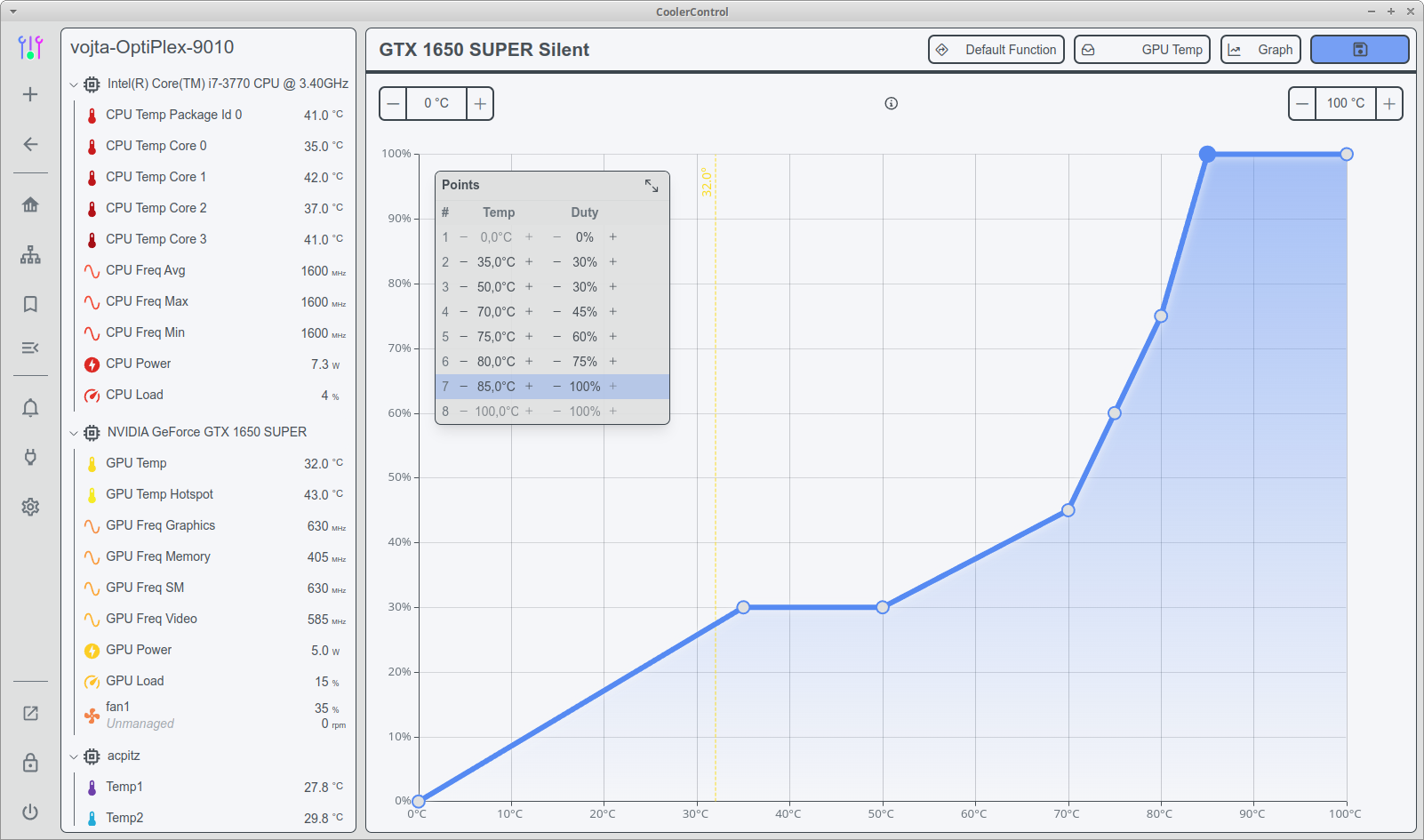
Task: Decrease maximum 100 °C temperature with minus
Action: [x=1302, y=104]
